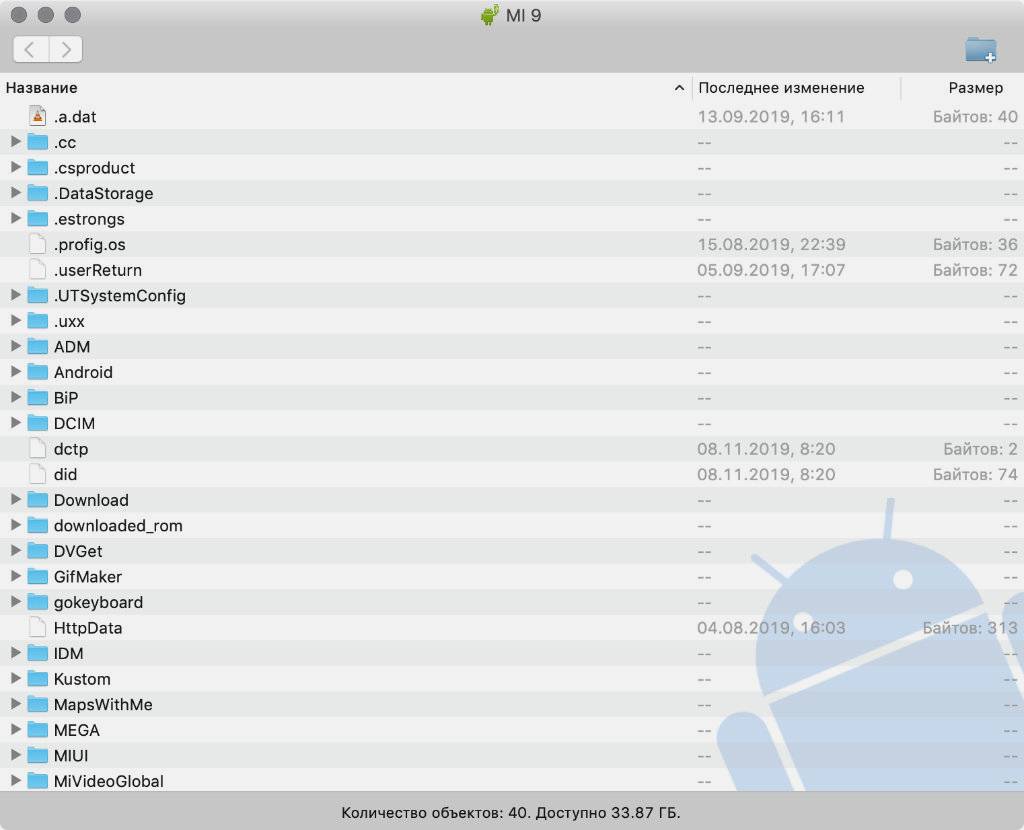Select the downloaded_rom folder name
Screen dimensions: 1024x830
coord(118,526)
